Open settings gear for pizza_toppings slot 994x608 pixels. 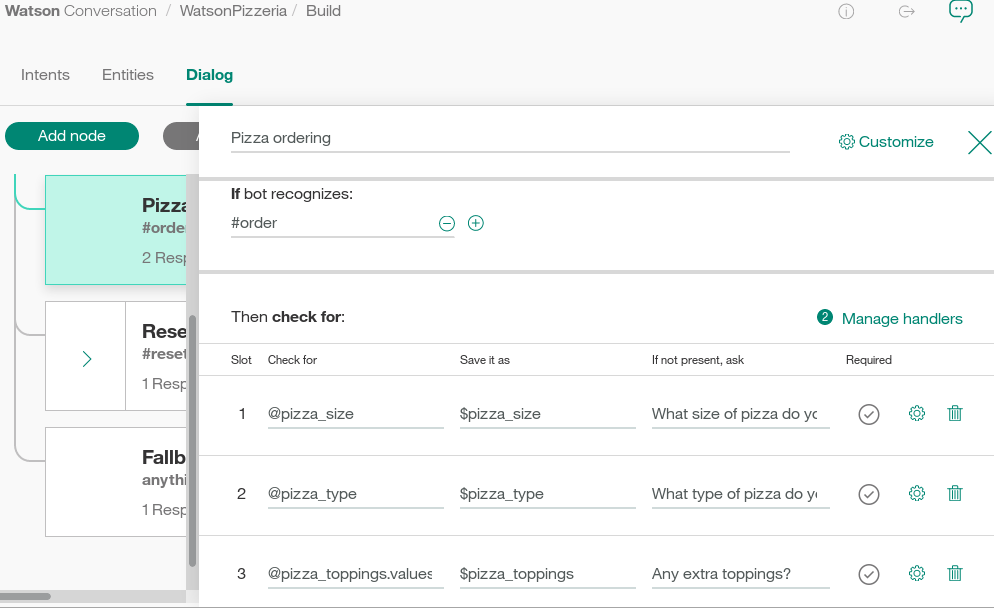(x=916, y=573)
